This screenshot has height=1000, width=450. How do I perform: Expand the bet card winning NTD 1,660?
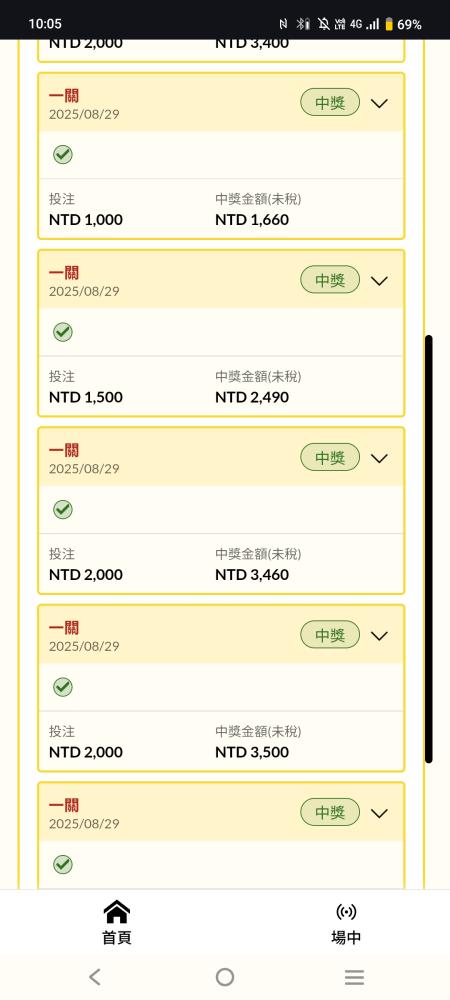[379, 103]
